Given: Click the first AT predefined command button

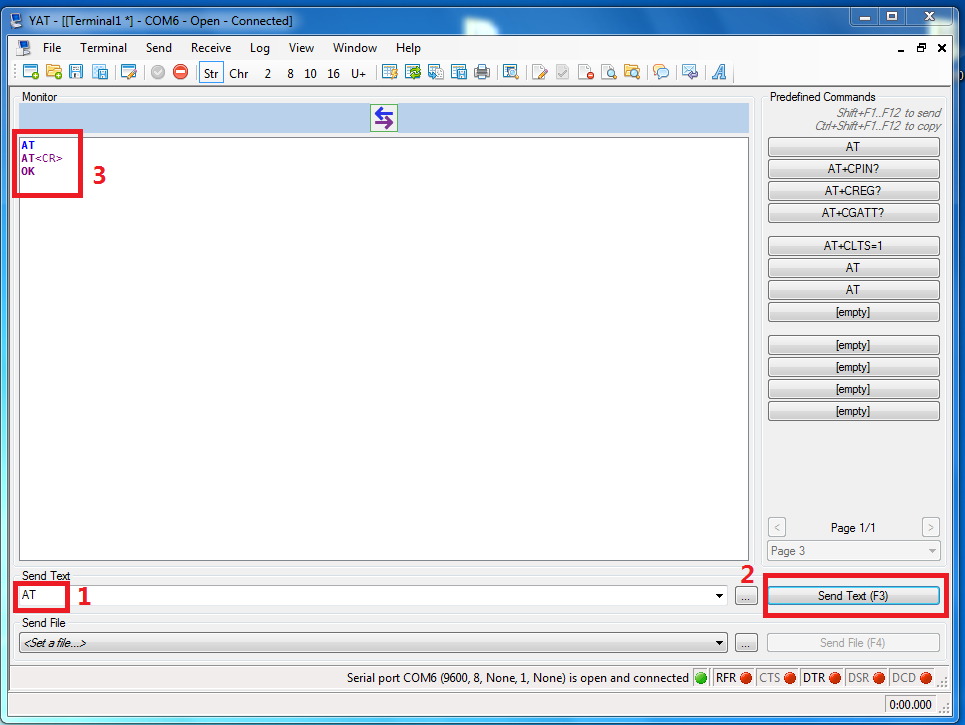Looking at the screenshot, I should point(853,146).
